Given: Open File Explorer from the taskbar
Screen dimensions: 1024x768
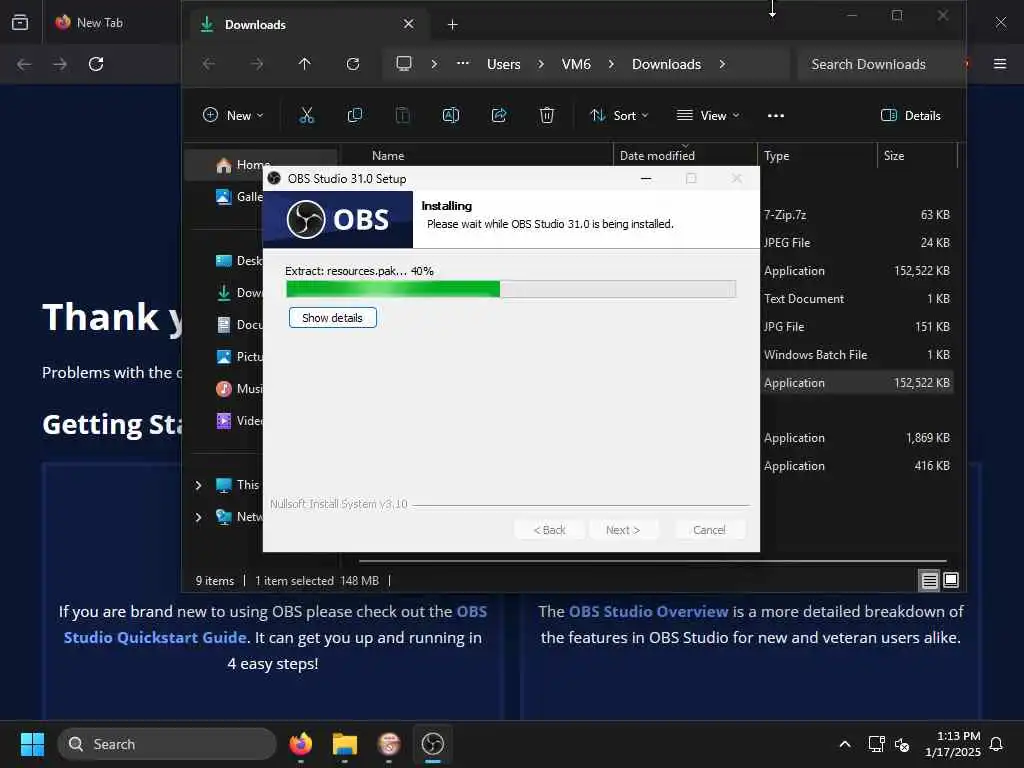Looking at the screenshot, I should pos(345,744).
